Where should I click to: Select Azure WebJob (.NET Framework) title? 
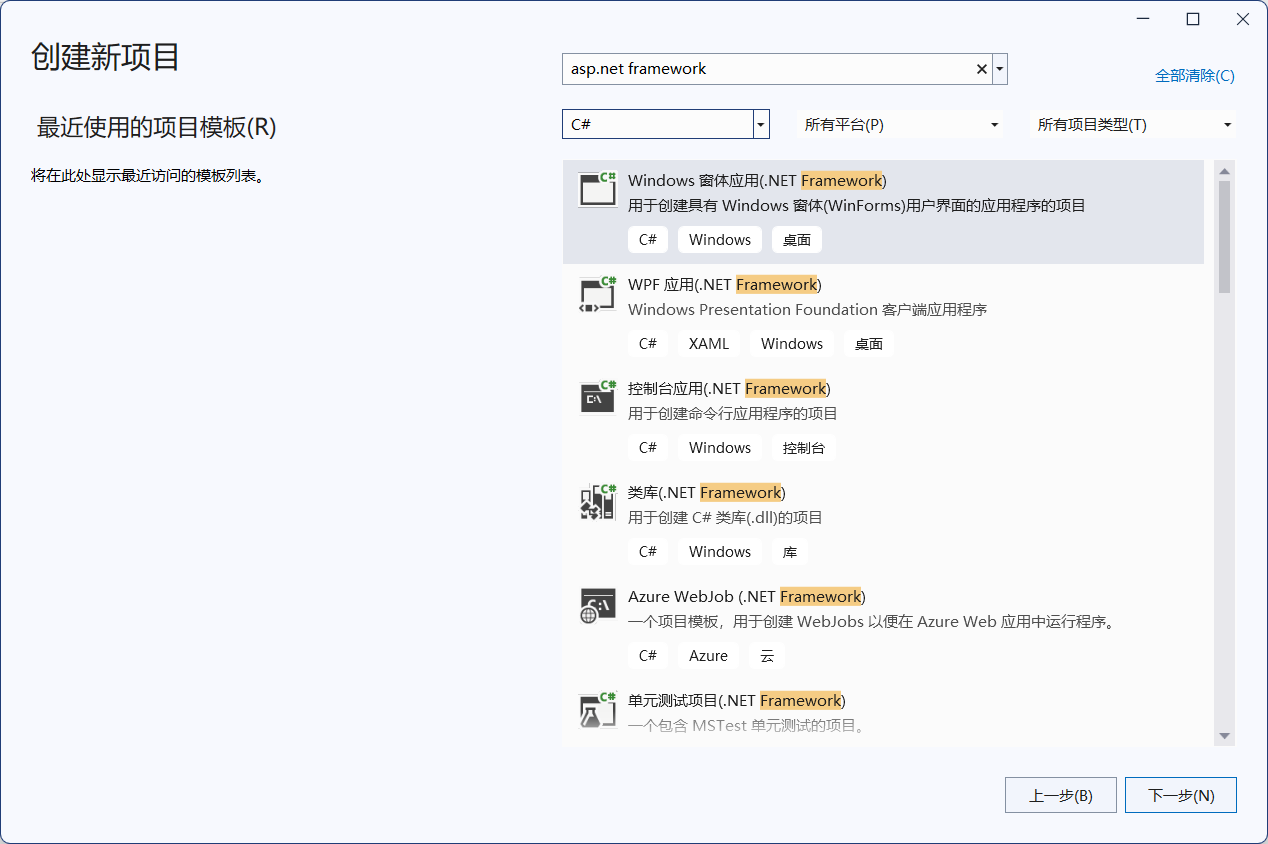747,597
